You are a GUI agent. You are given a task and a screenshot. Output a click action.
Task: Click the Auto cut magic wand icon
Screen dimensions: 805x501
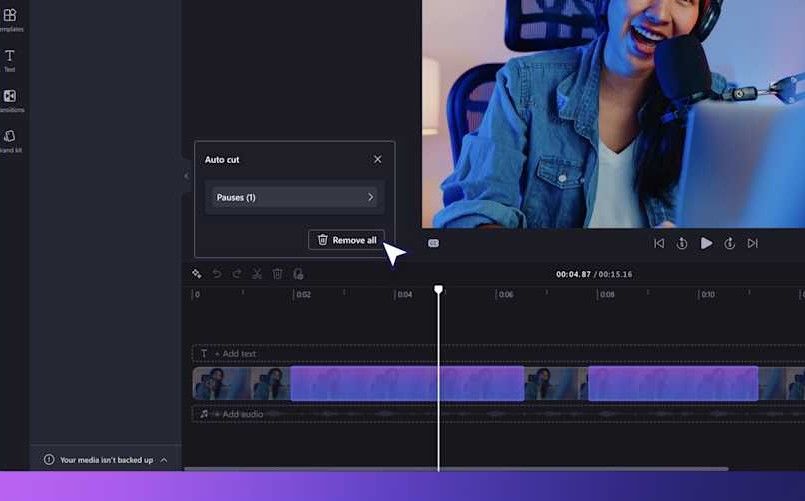click(x=197, y=274)
